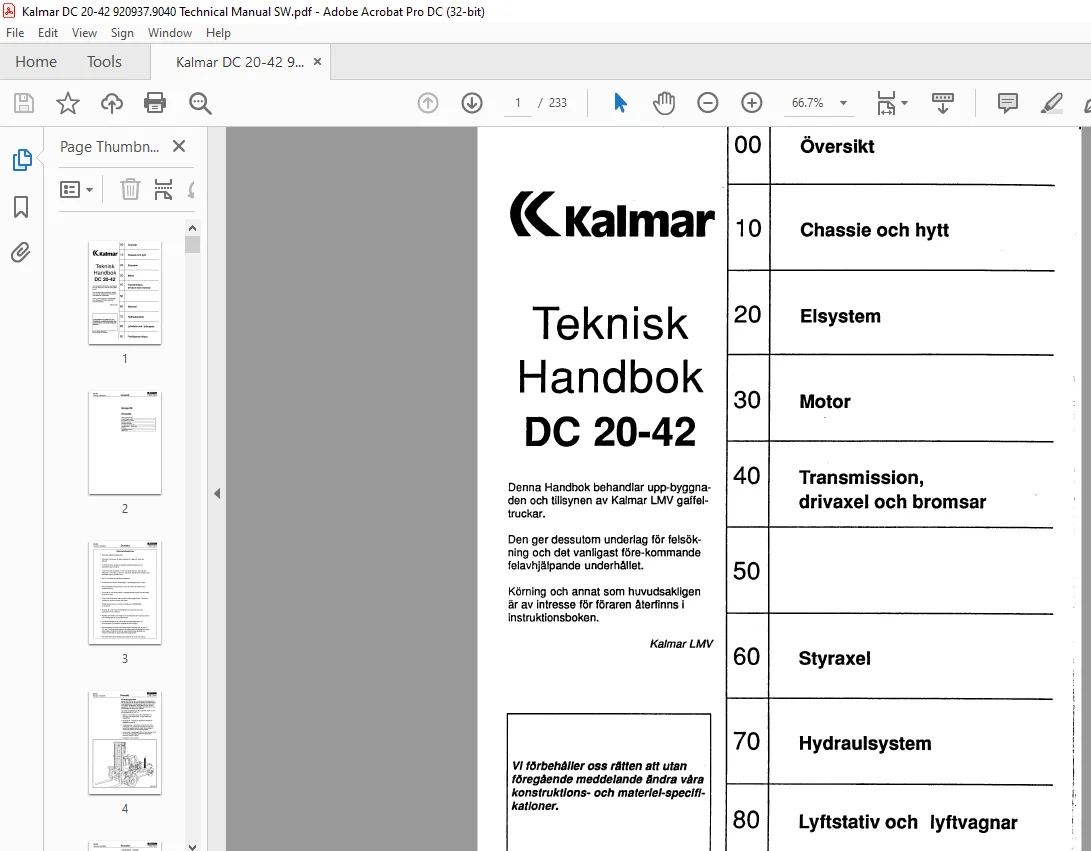Screen dimensions: 1091x851
Task: Select the Kalmar DC 20-42 document tab
Action: tap(239, 62)
